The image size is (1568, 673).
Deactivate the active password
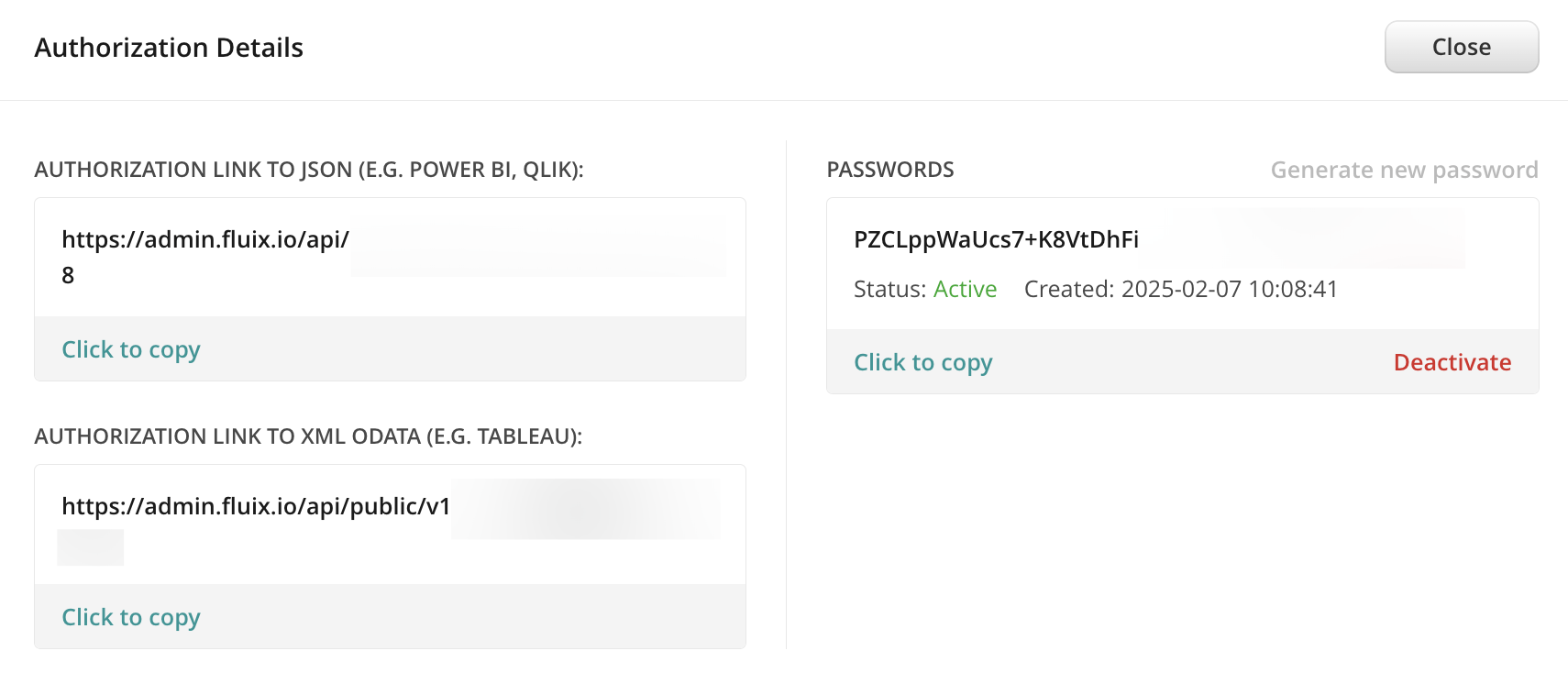pyautogui.click(x=1452, y=362)
